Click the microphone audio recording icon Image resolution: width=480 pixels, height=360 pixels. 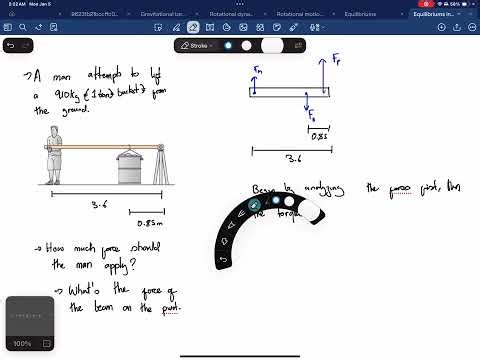pyautogui.click(x=314, y=27)
